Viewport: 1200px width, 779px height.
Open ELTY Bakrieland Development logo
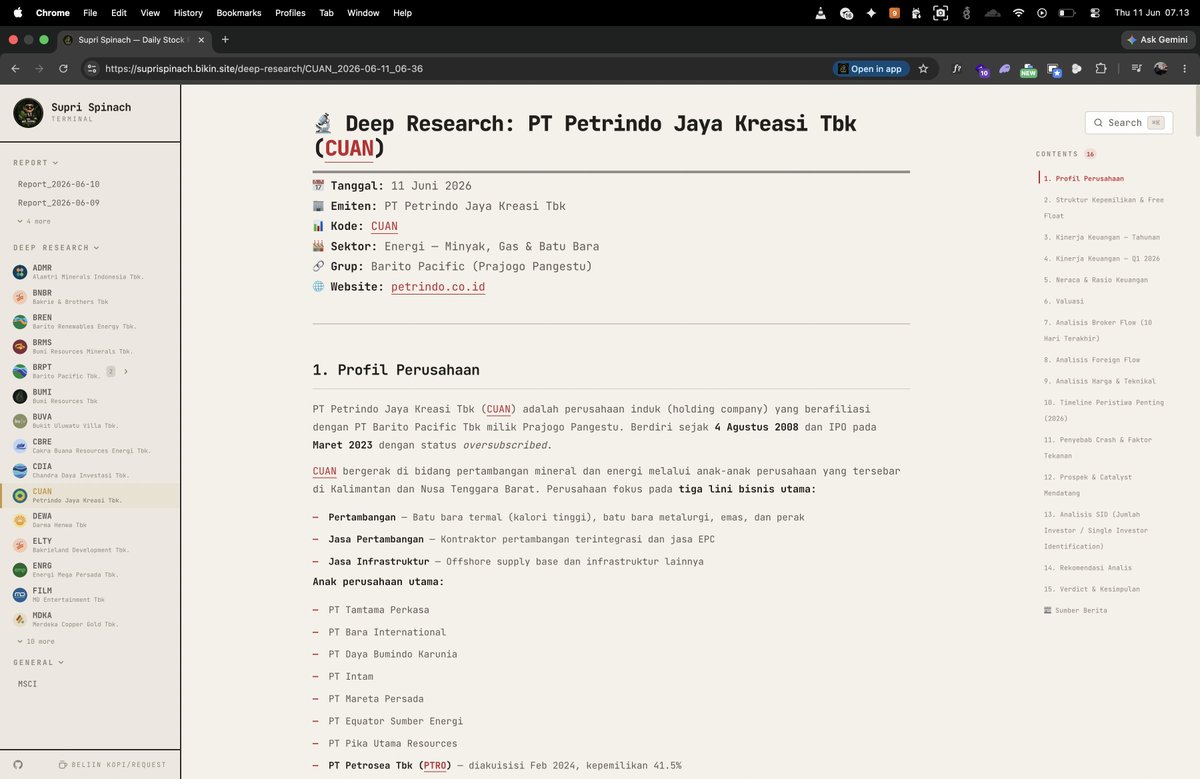point(20,545)
